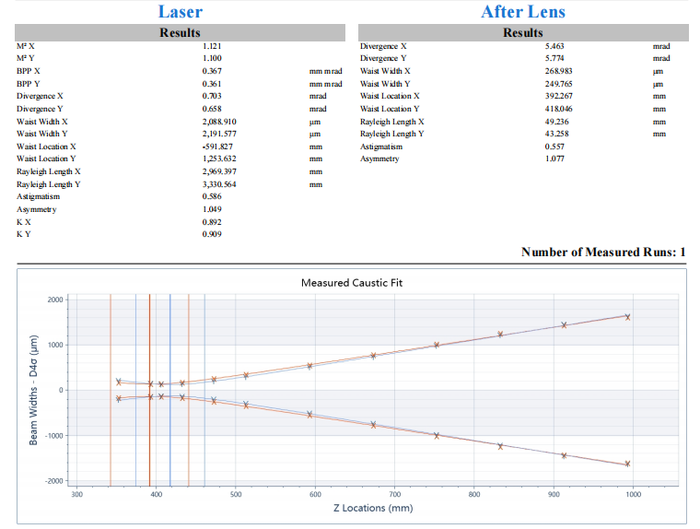The height and width of the screenshot is (529, 700).
Task: Select the Results header under After Lens
Action: tap(522, 33)
